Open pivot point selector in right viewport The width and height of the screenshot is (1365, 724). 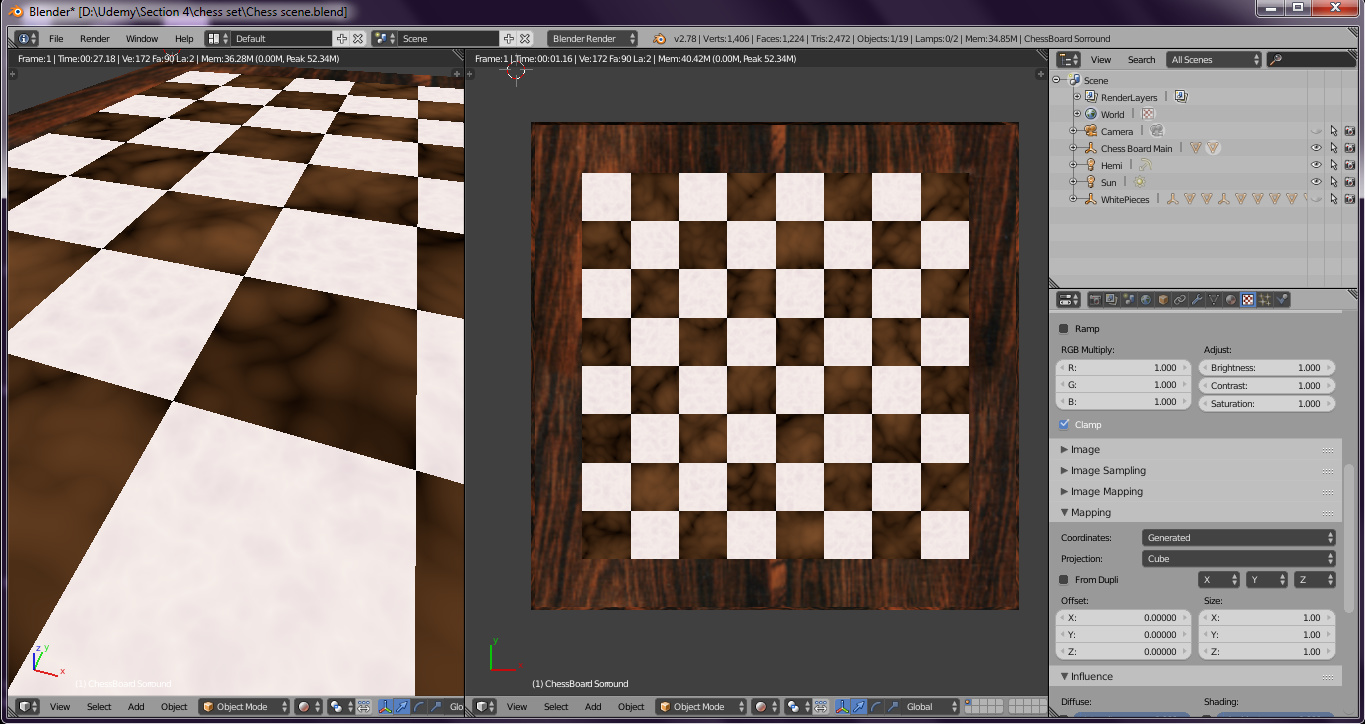797,706
